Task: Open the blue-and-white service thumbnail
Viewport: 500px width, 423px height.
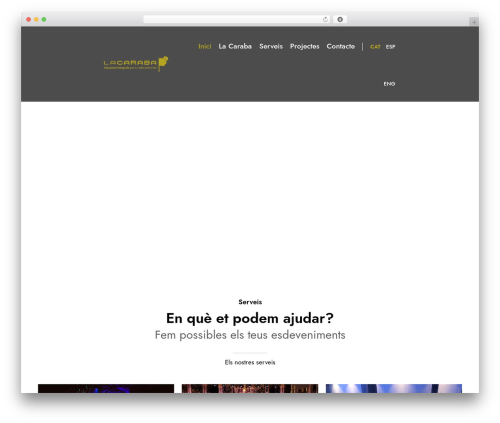Action: pyautogui.click(x=394, y=388)
